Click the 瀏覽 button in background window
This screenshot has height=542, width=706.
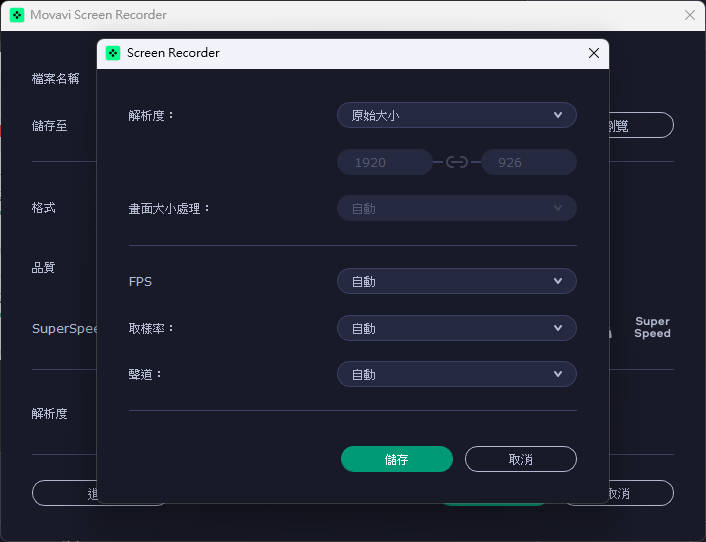[641, 125]
